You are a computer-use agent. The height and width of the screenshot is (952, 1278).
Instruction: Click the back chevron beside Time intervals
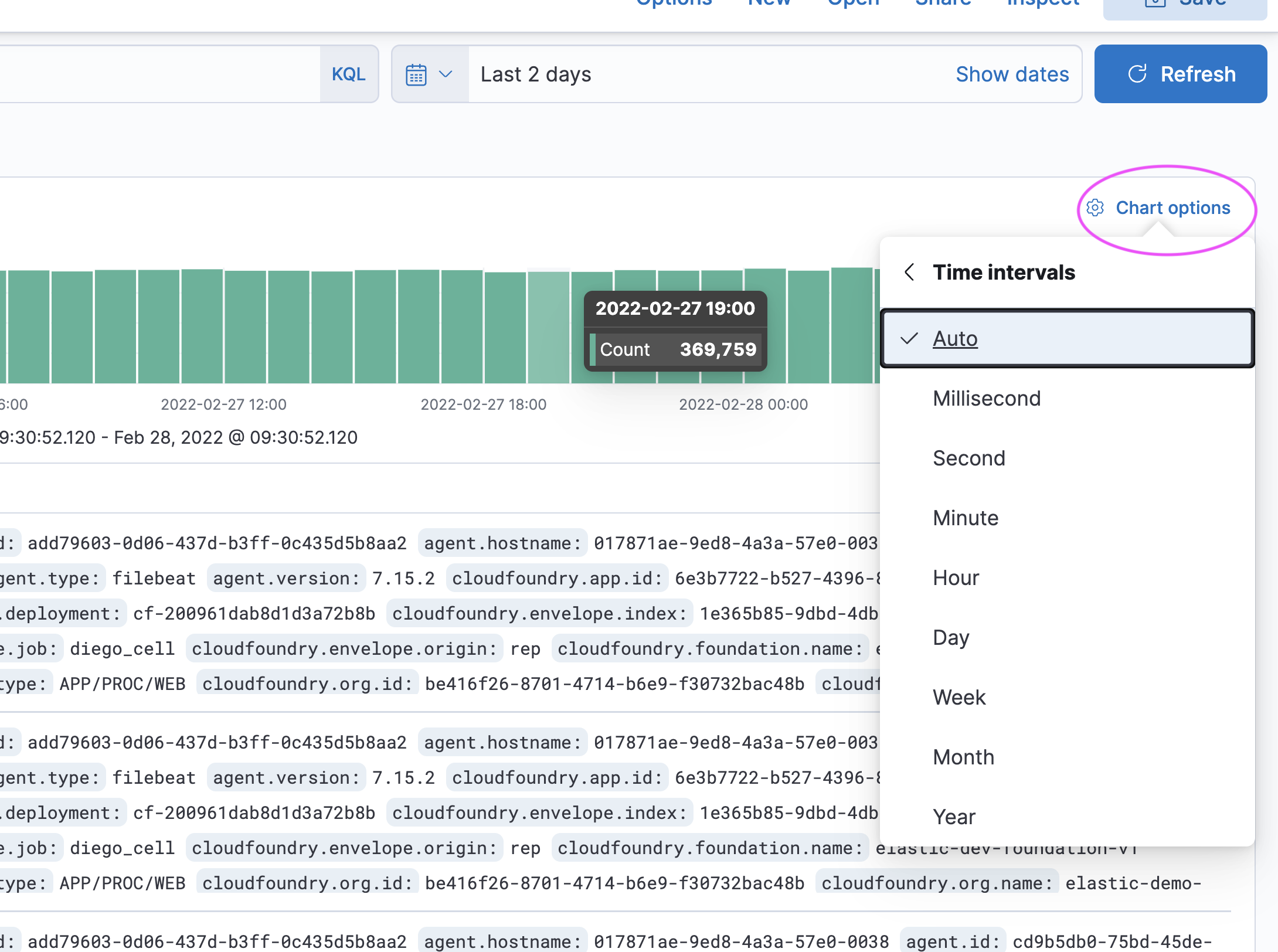point(909,272)
